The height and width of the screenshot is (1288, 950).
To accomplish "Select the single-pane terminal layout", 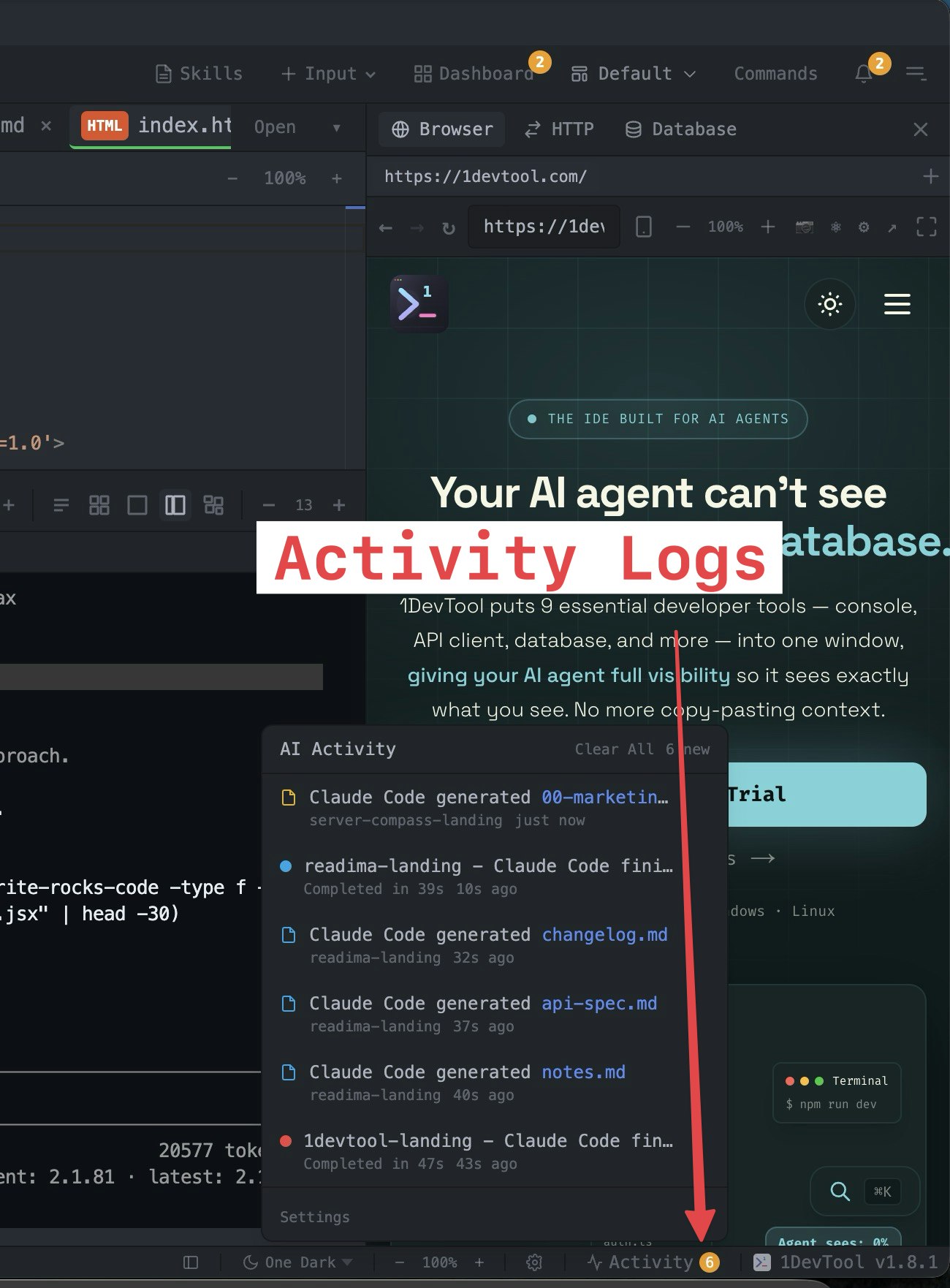I will 137,505.
